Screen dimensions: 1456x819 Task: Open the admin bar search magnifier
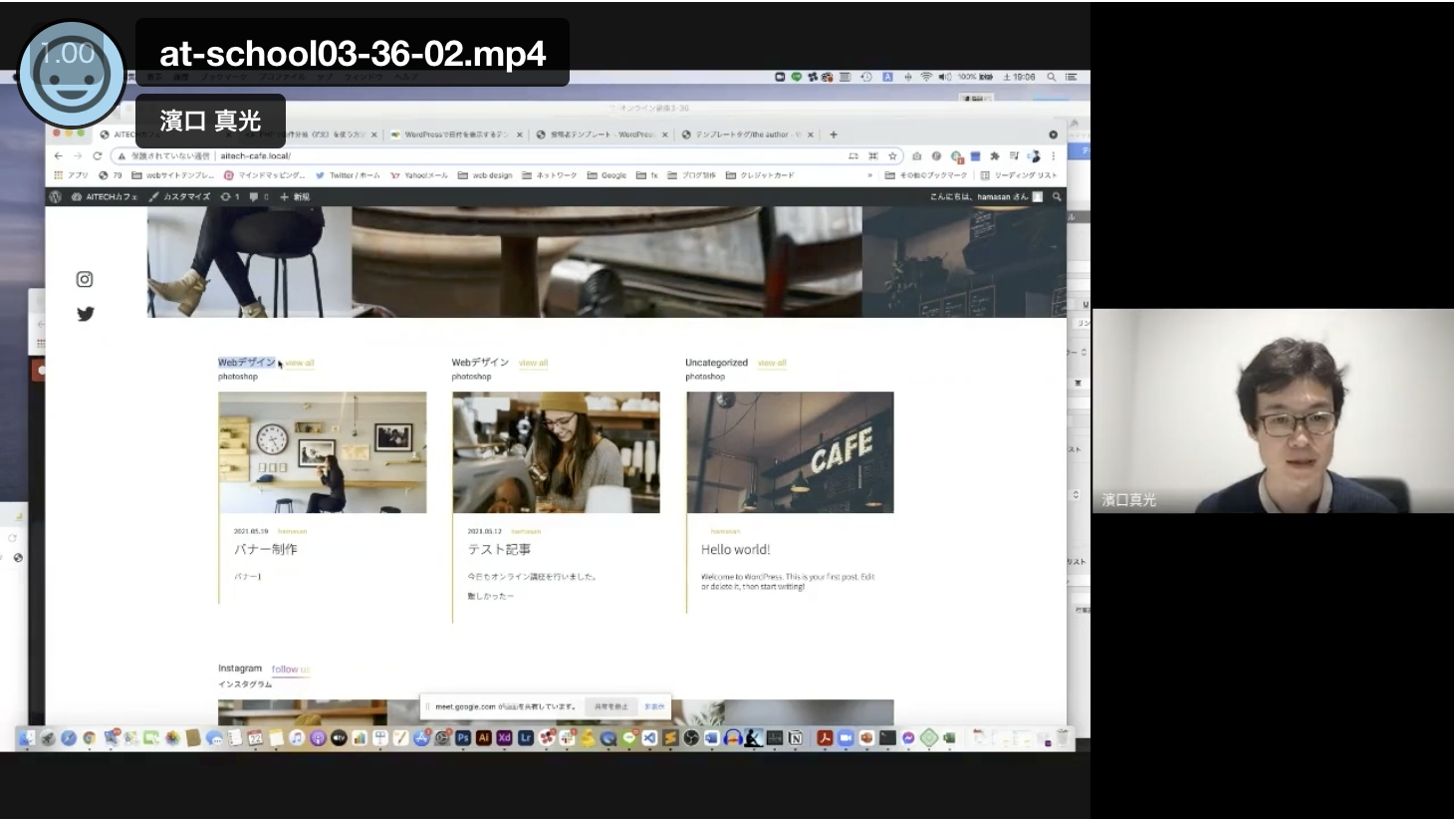1057,197
